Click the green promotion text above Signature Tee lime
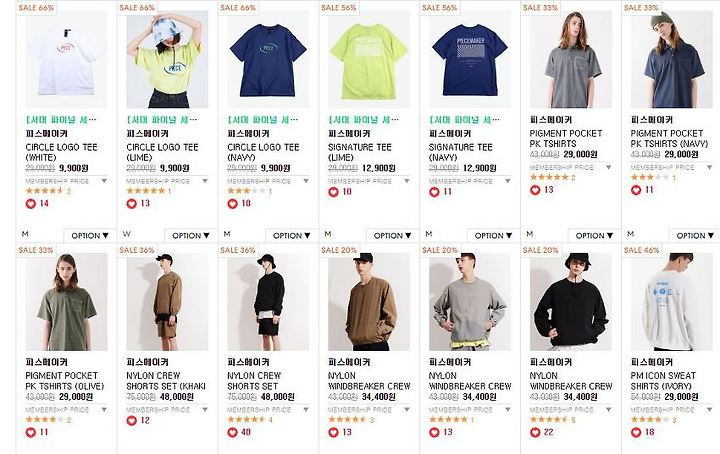 pos(363,120)
